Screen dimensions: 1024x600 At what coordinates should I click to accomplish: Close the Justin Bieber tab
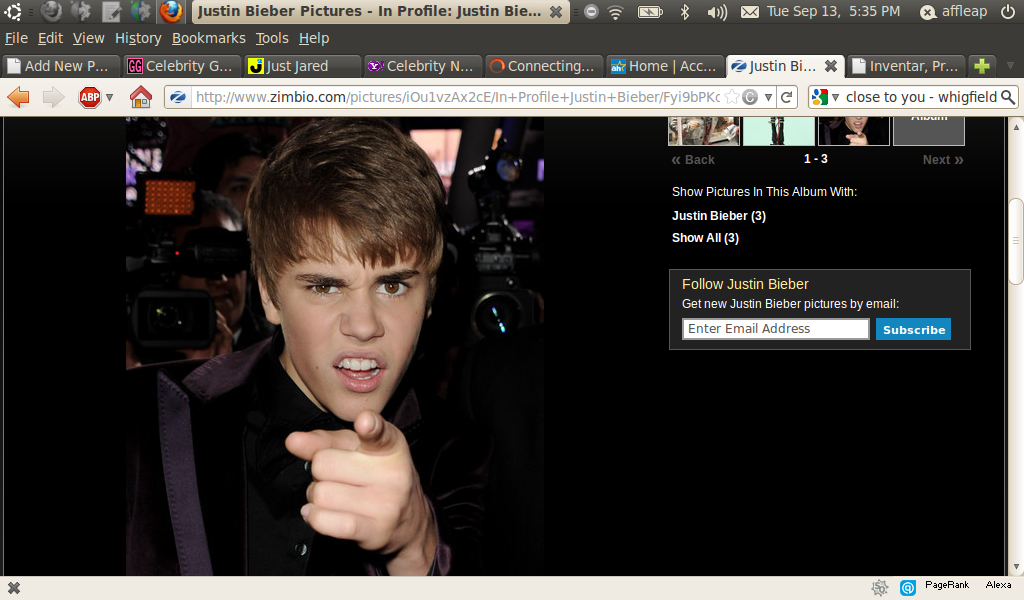click(x=831, y=66)
